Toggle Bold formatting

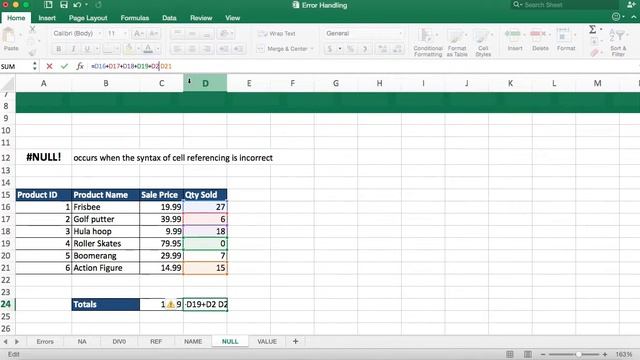[59, 49]
